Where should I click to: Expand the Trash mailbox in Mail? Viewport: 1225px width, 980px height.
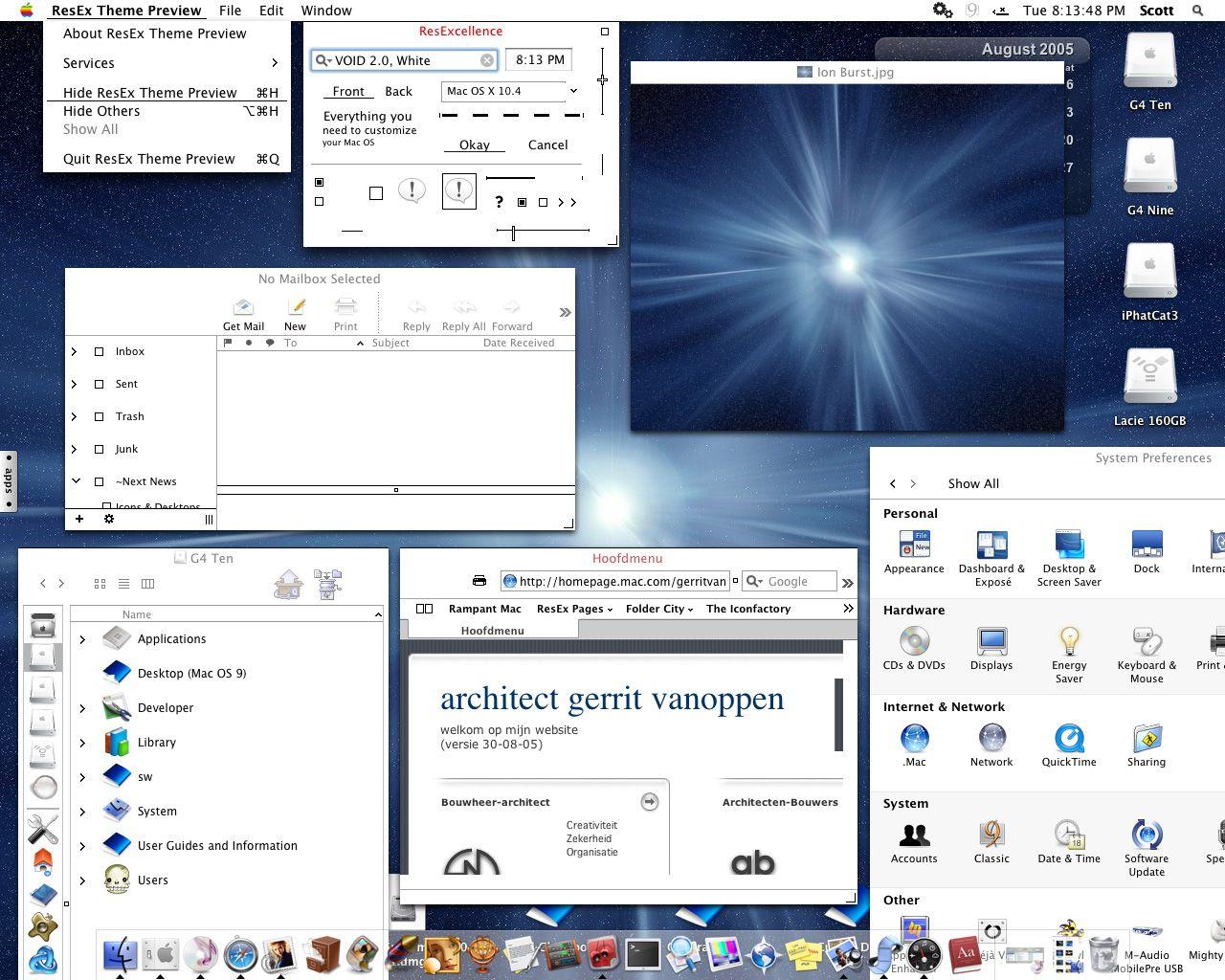coord(74,416)
